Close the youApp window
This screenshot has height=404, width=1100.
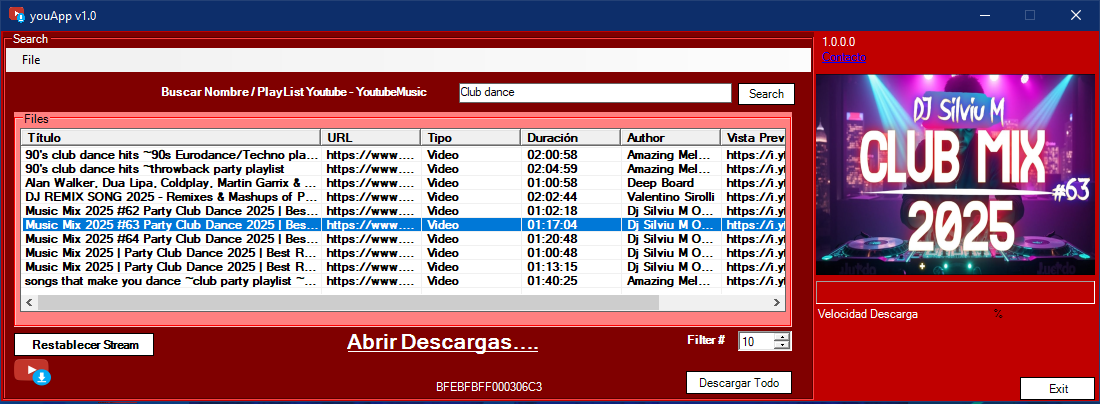[x=1075, y=15]
